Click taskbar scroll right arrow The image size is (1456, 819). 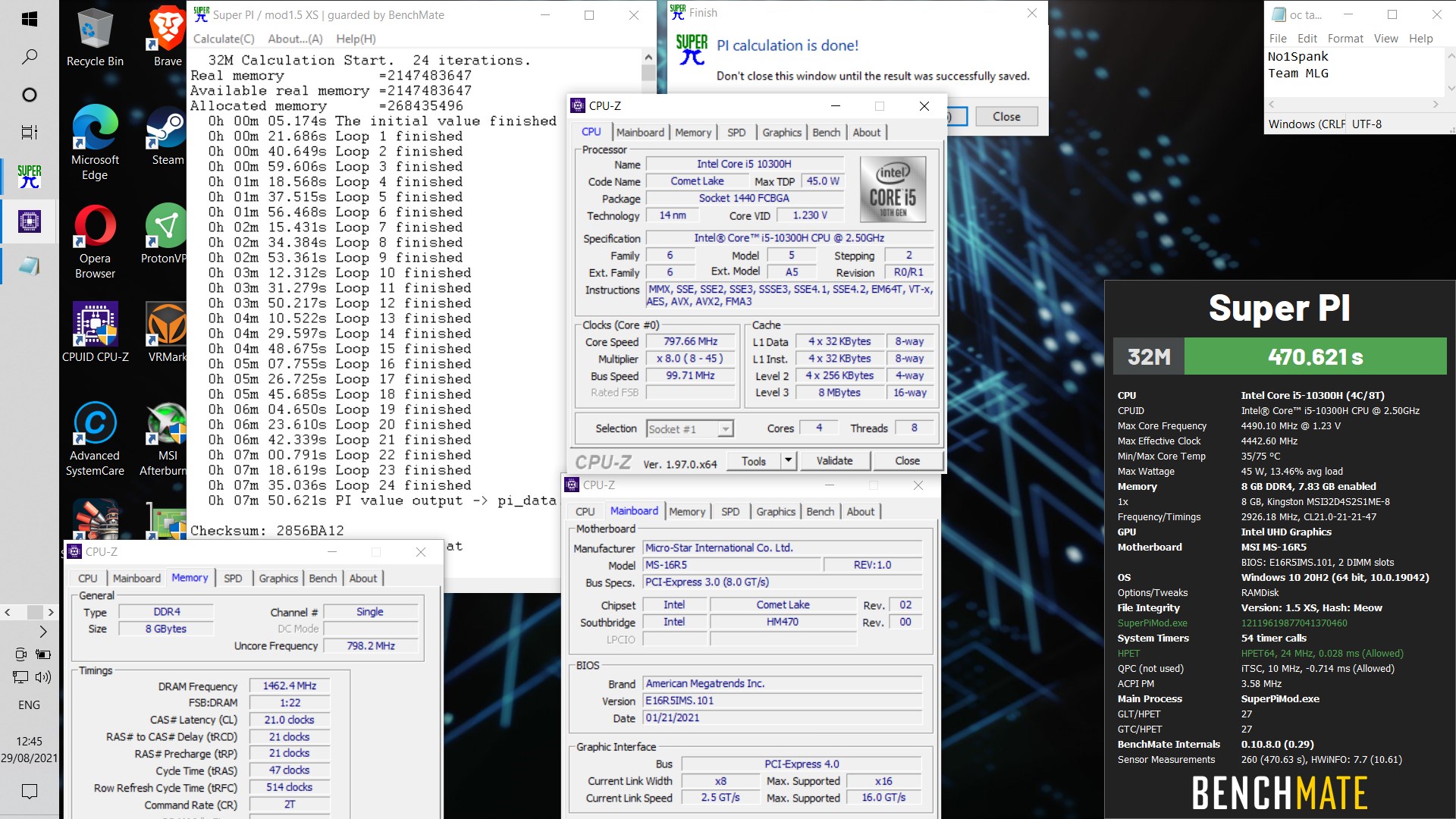[x=51, y=612]
